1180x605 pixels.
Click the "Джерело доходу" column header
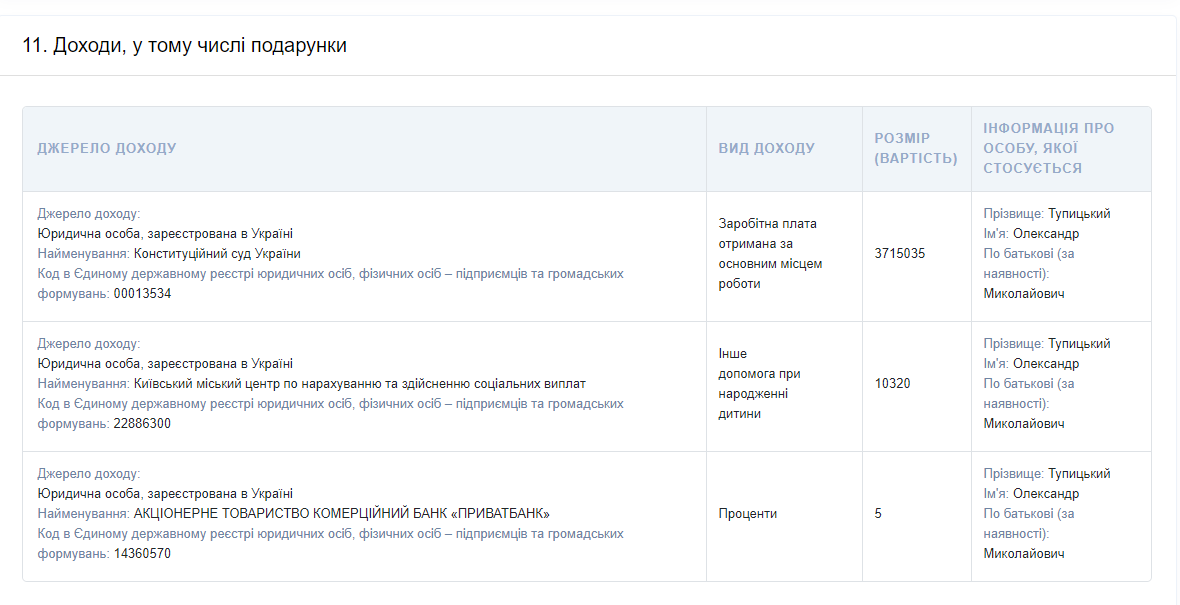click(x=107, y=148)
